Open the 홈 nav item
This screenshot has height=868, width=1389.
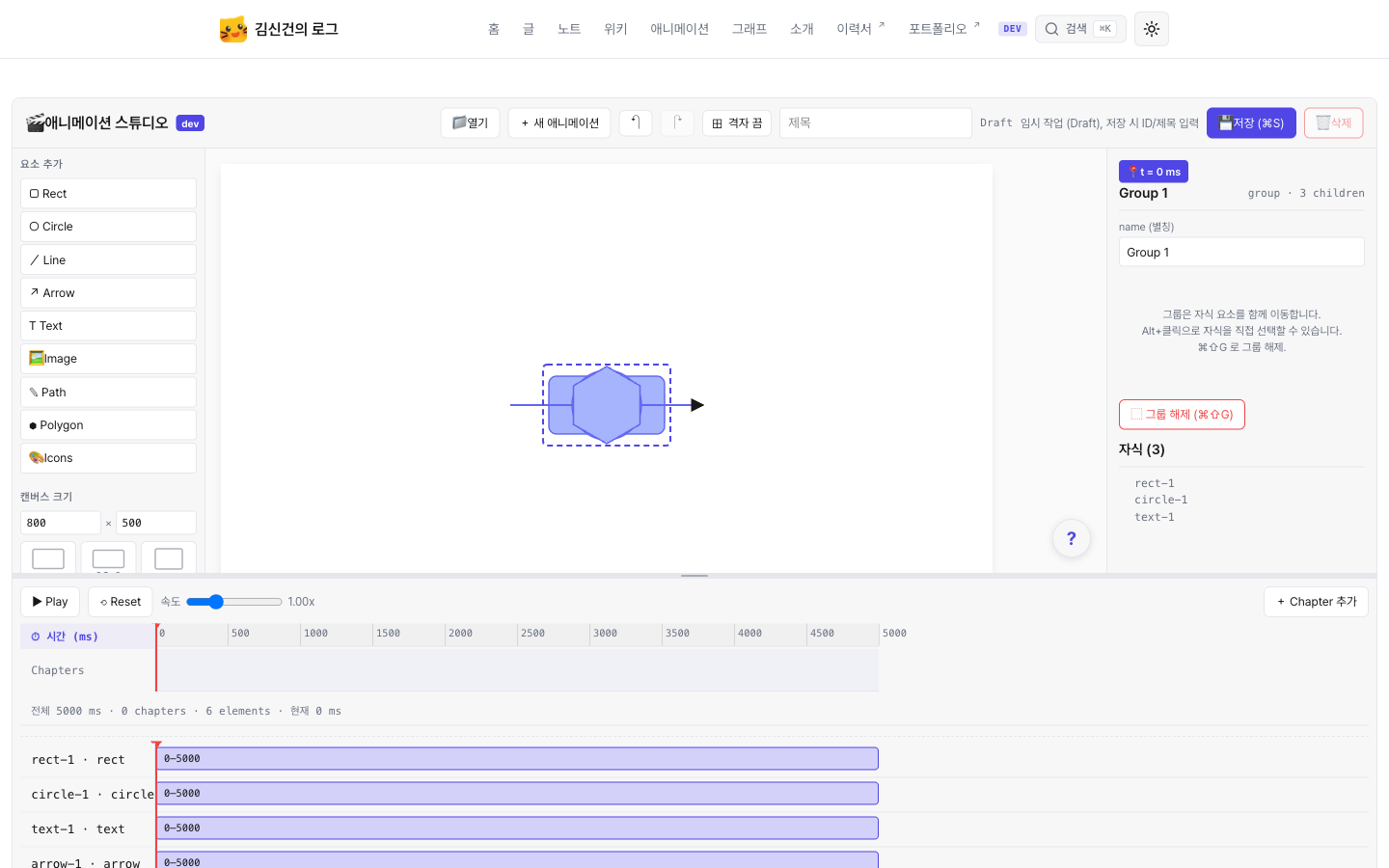494,29
